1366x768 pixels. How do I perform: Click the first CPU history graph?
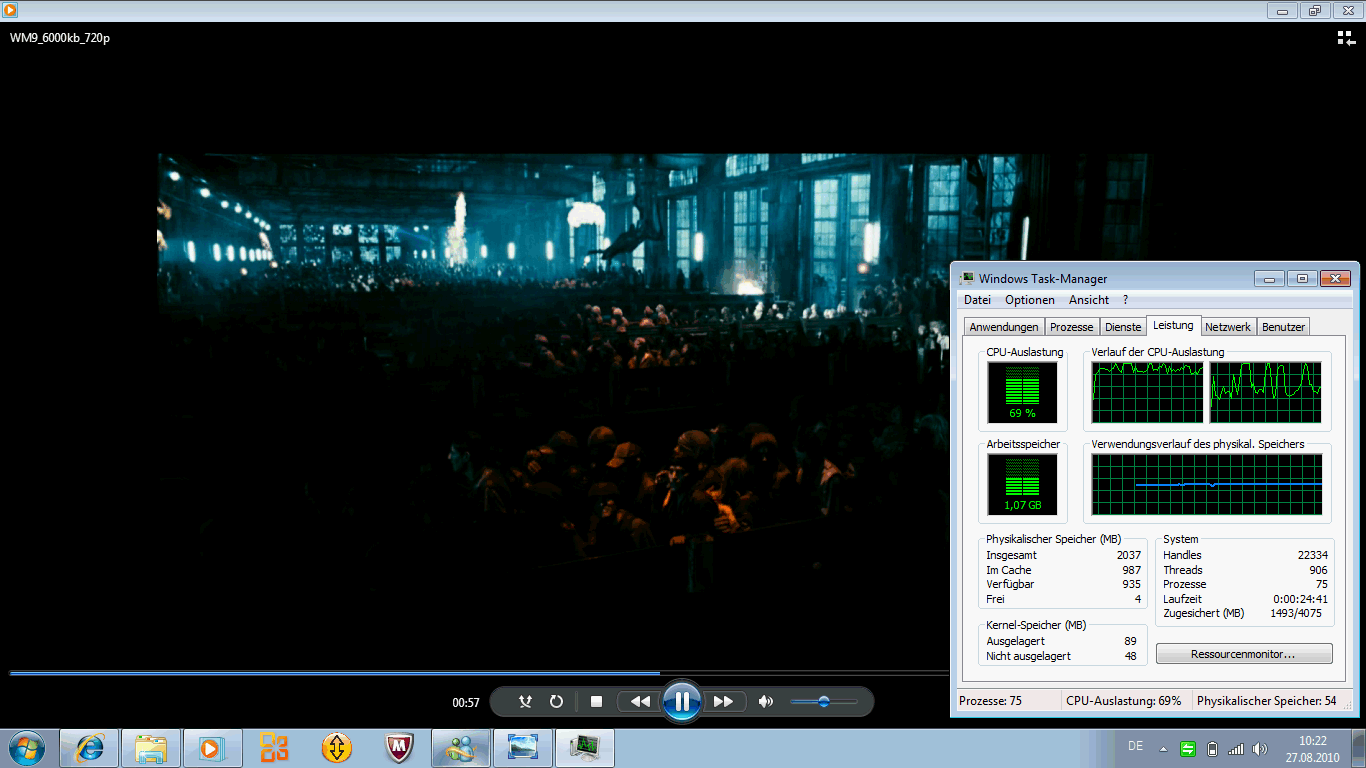pyautogui.click(x=1148, y=392)
